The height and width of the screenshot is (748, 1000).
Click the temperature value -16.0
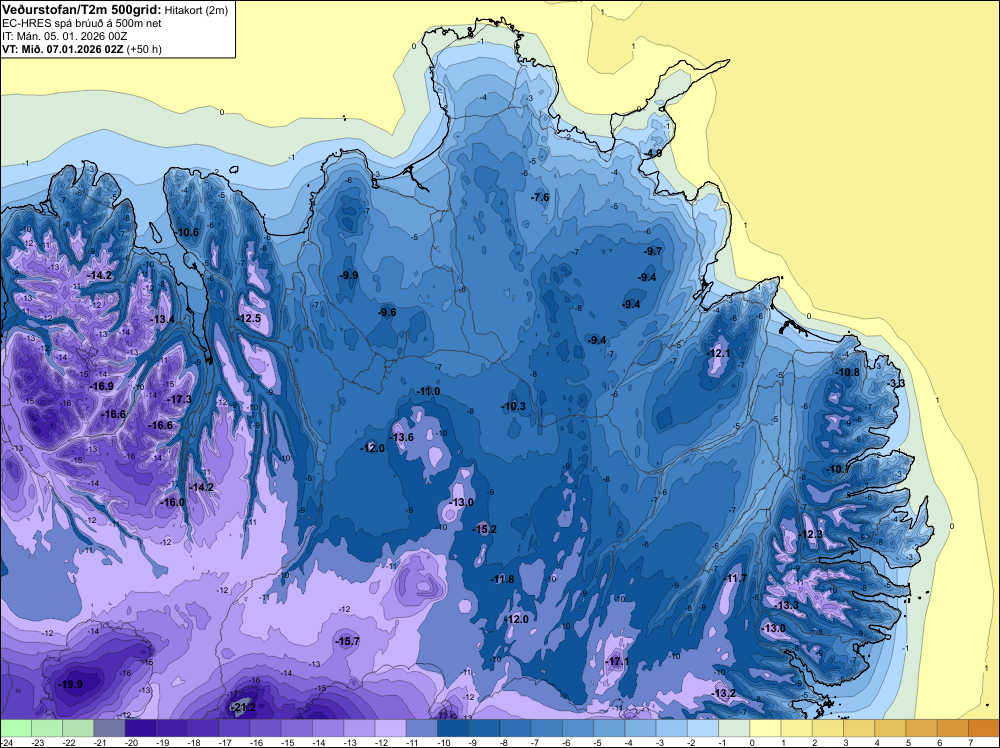[x=172, y=502]
